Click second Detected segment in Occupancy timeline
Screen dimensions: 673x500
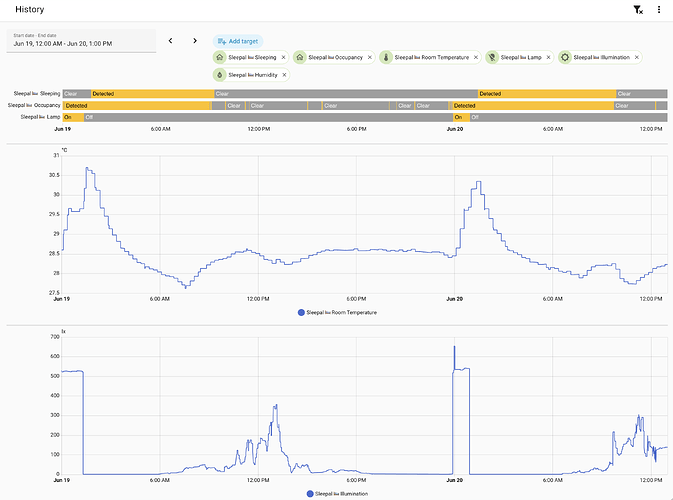(533, 106)
